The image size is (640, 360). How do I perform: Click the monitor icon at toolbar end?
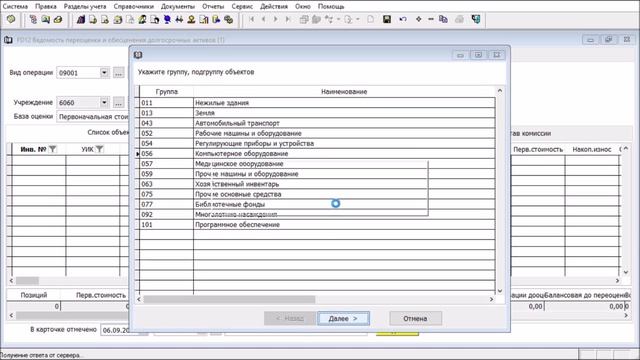point(476,19)
